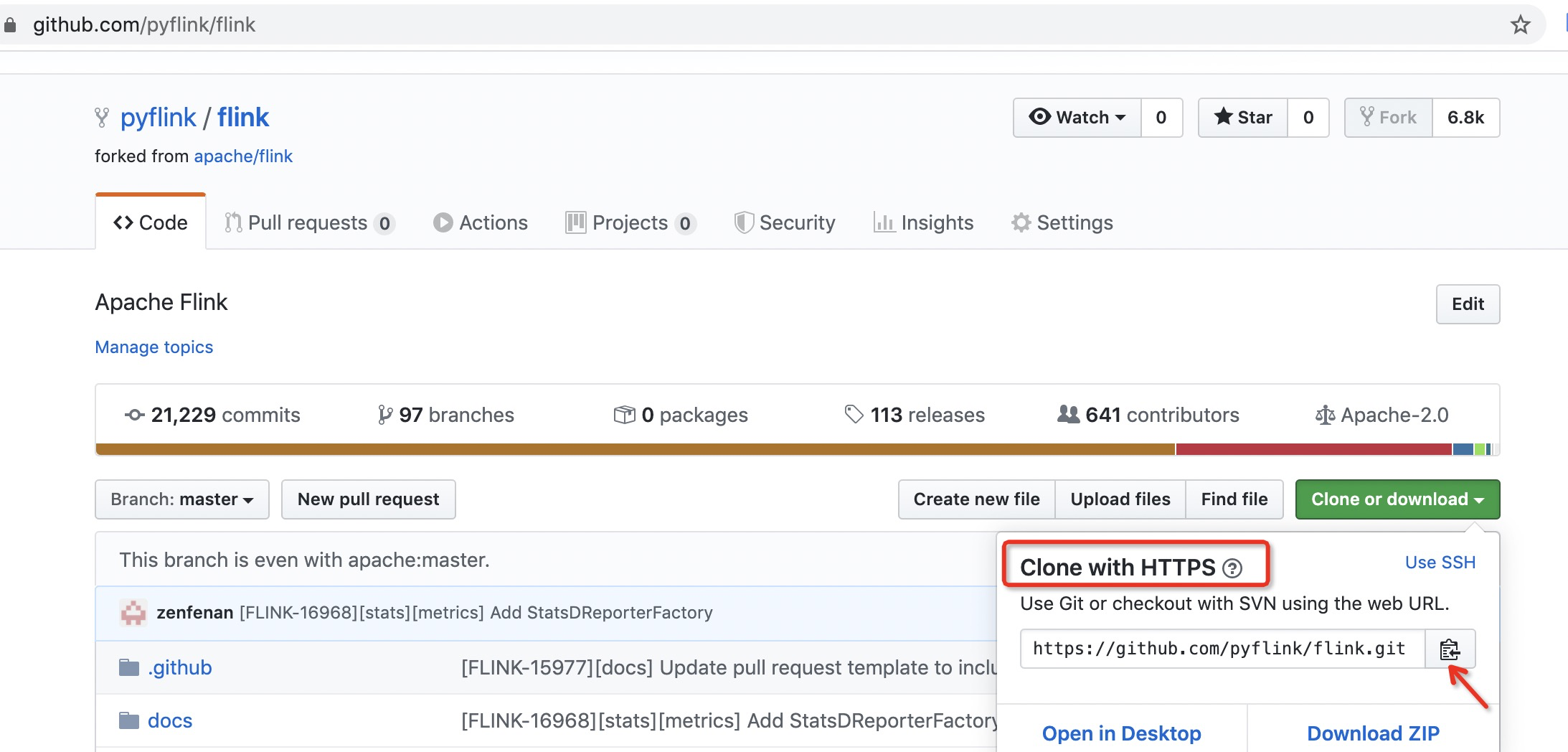Open the Security tab
This screenshot has width=1568, height=752.
pos(785,223)
